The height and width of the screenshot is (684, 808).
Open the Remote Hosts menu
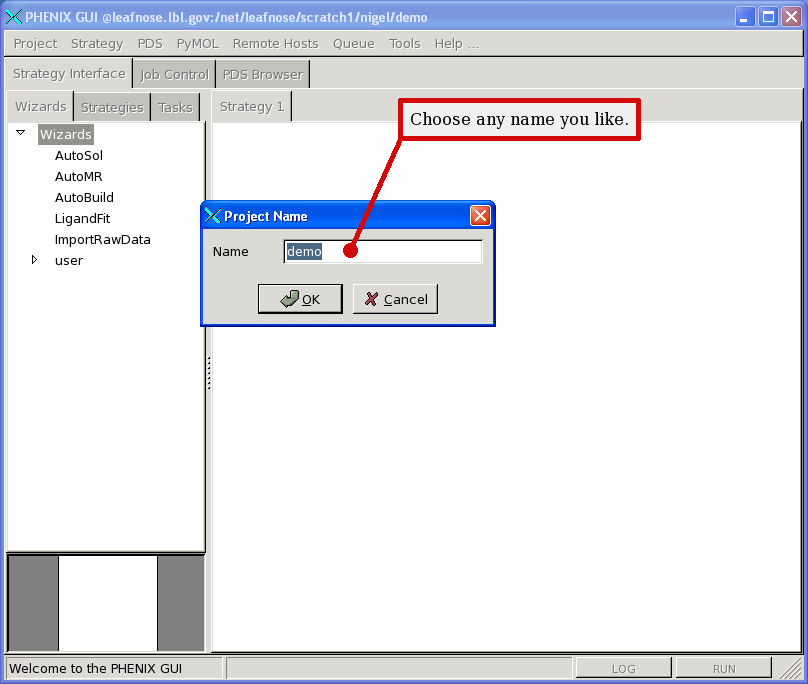point(275,44)
